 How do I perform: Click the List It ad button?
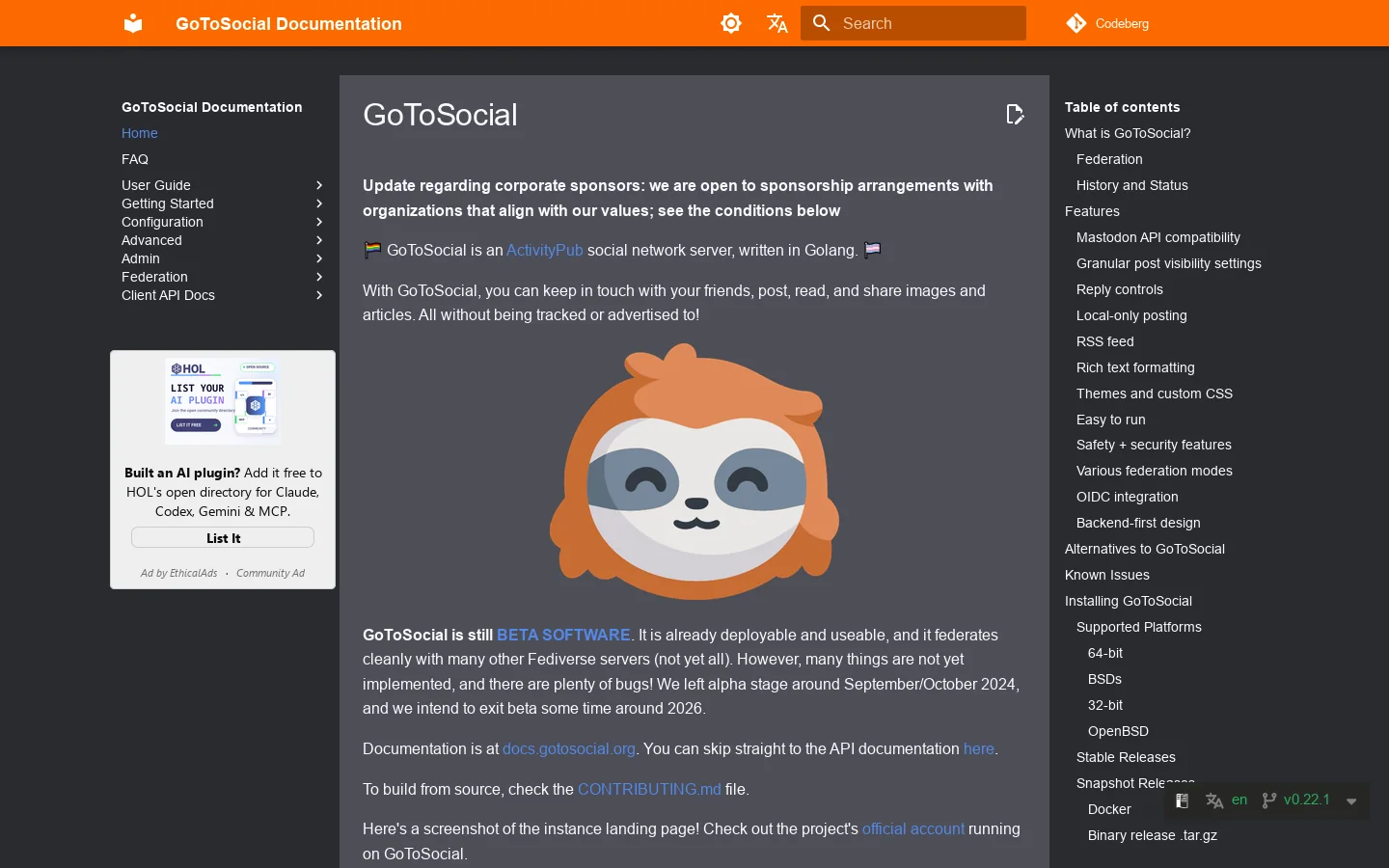click(223, 538)
